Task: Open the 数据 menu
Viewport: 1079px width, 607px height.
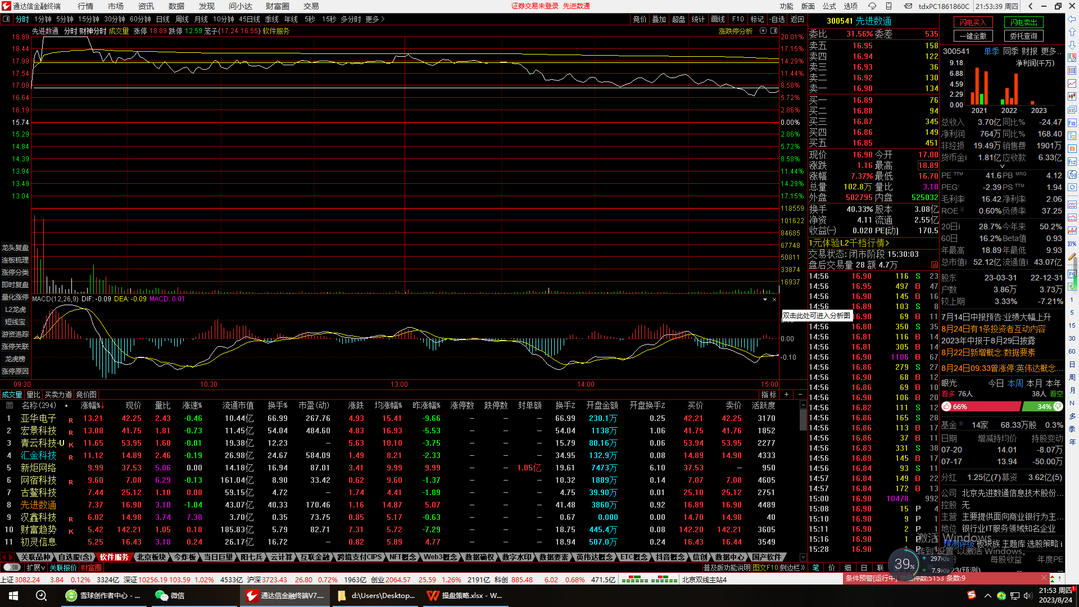Action: [176, 6]
